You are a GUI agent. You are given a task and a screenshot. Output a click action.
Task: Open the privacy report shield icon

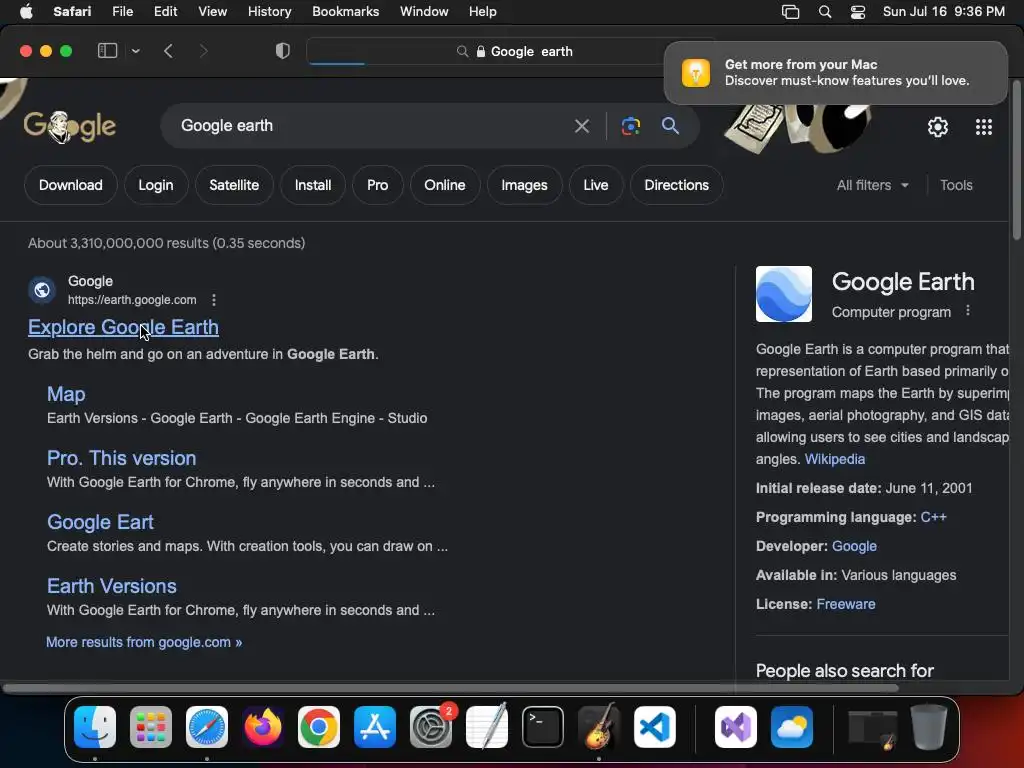282,51
